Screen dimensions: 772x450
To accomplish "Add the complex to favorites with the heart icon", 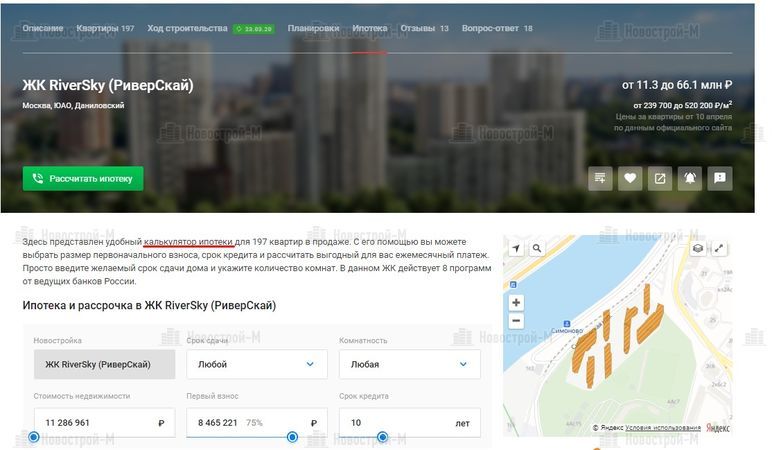I will click(630, 178).
